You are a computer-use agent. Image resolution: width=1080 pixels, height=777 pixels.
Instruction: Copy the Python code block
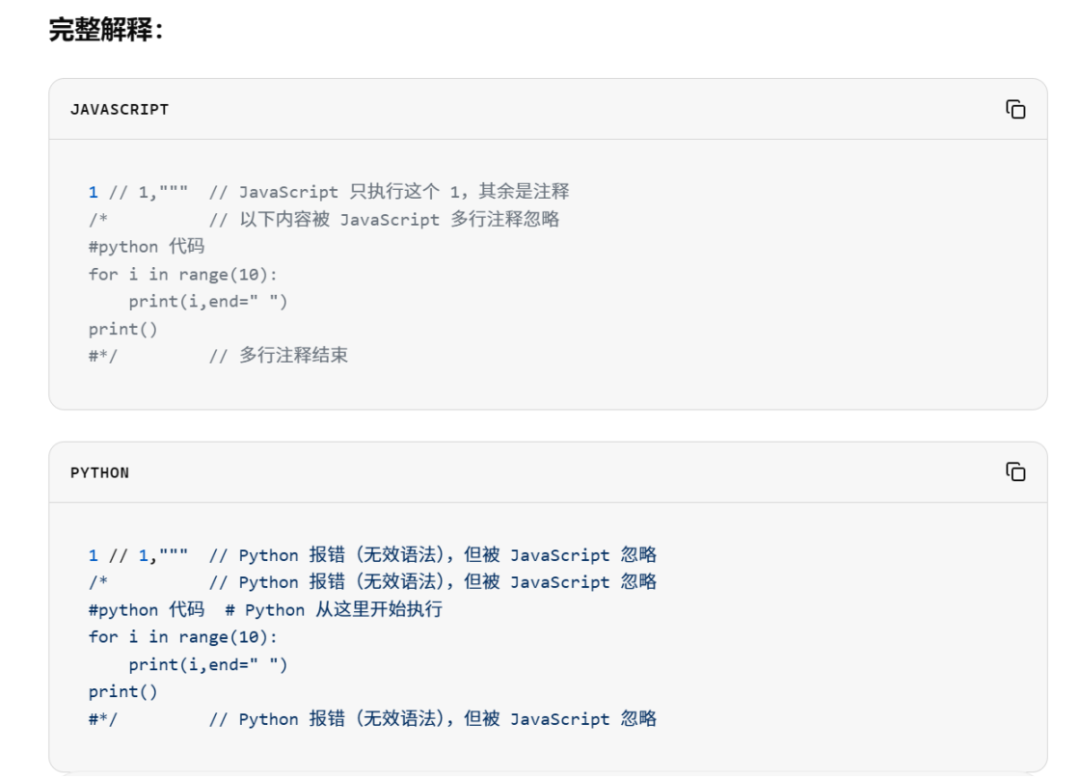click(1015, 472)
